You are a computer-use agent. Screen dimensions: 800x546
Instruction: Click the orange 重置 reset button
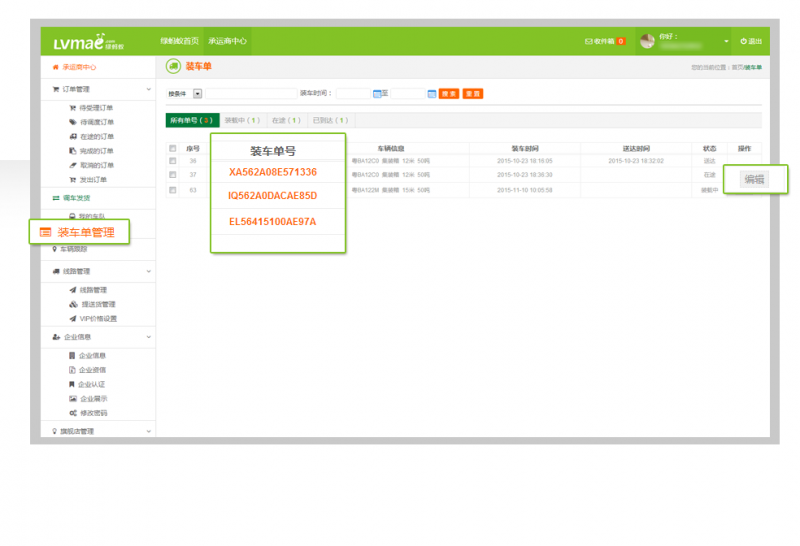click(x=473, y=94)
